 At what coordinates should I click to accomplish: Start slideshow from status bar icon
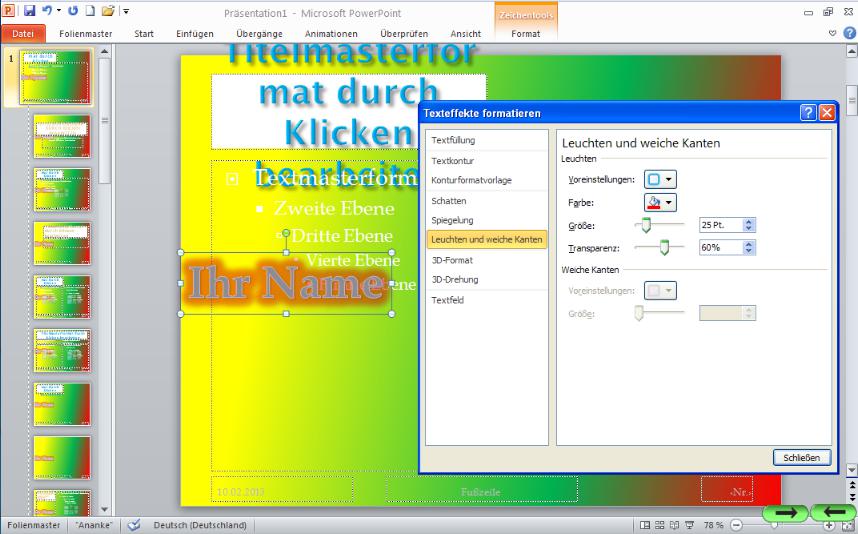pyautogui.click(x=690, y=525)
